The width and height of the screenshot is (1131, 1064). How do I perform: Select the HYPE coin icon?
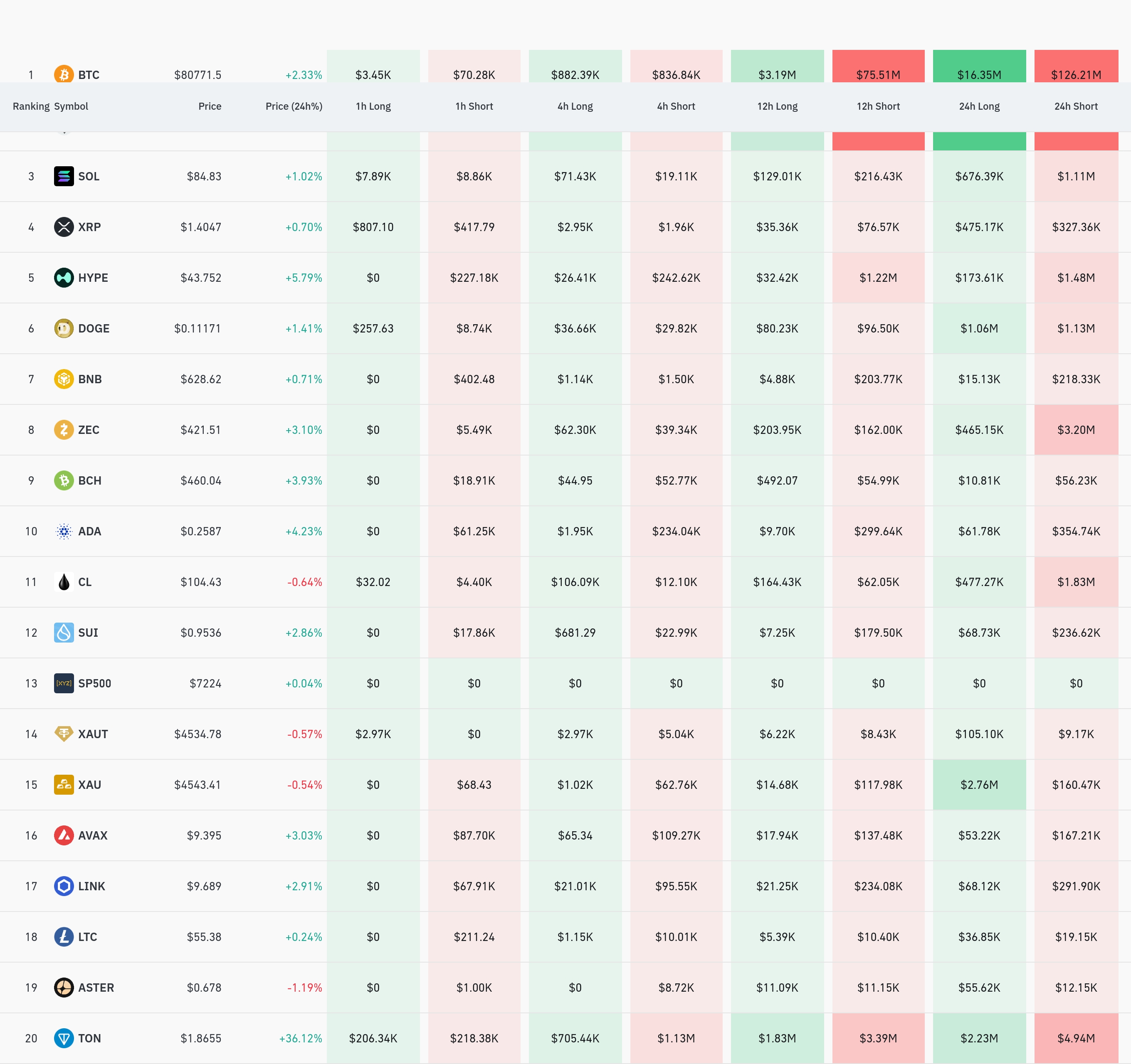(64, 278)
